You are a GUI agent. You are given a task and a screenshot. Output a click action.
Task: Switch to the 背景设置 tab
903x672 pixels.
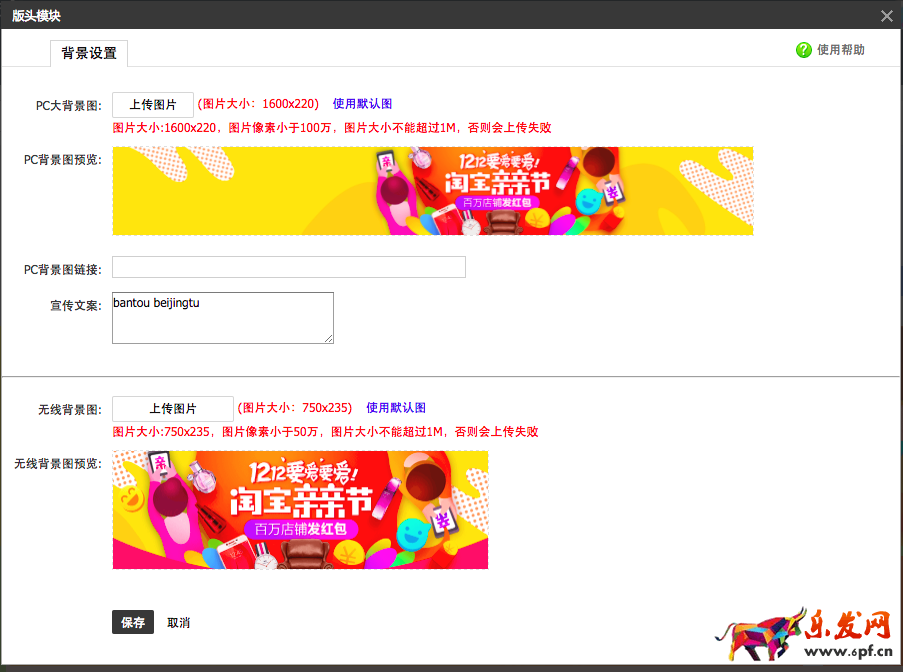coord(88,54)
